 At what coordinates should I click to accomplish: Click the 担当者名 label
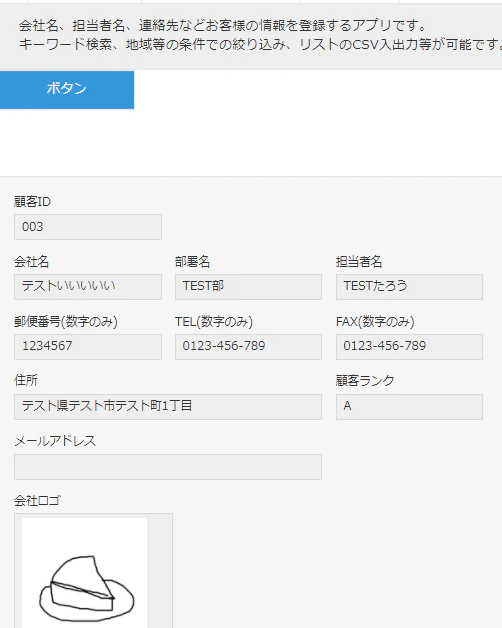(359, 262)
